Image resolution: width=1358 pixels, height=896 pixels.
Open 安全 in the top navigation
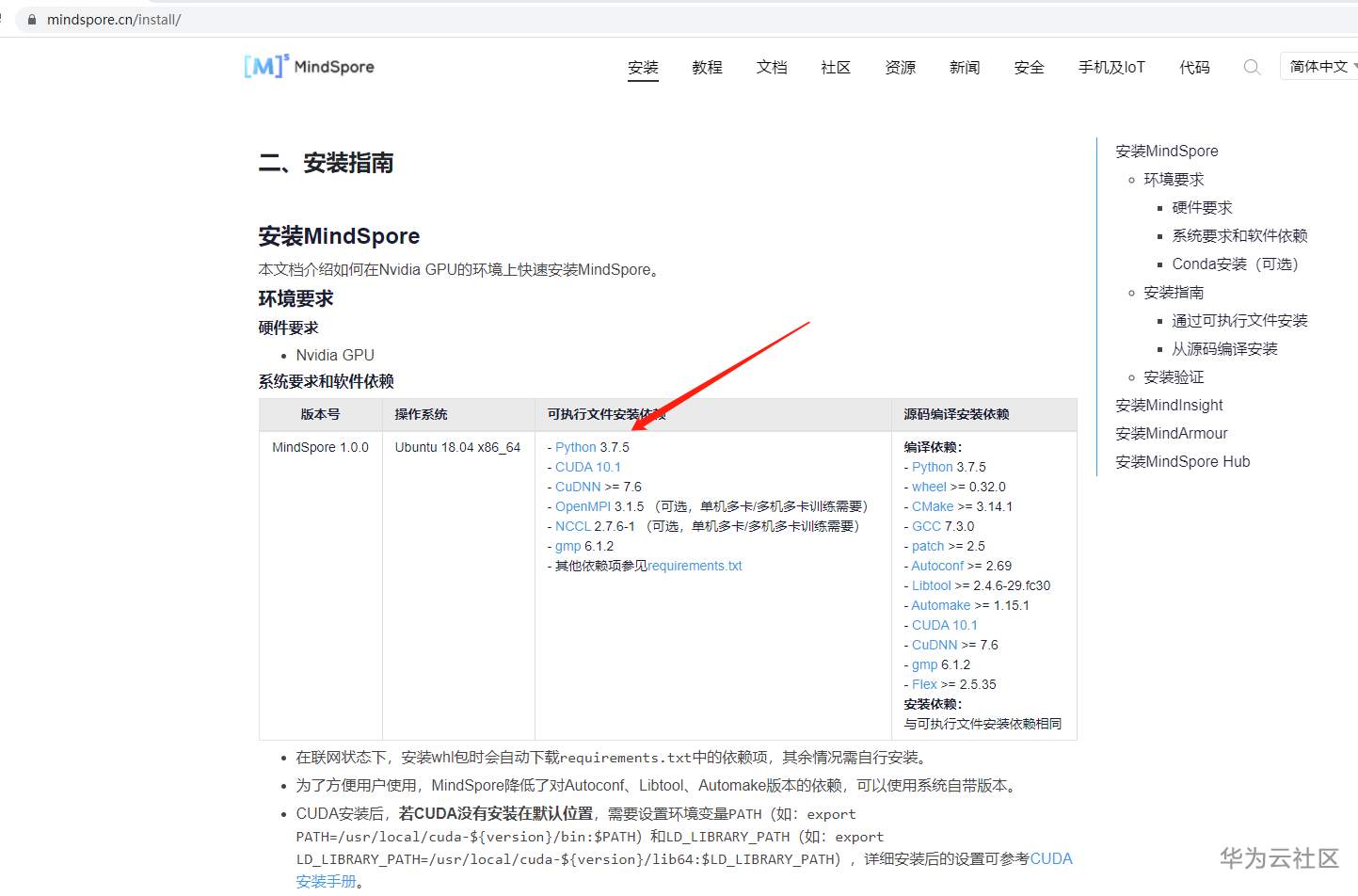pyautogui.click(x=1030, y=68)
